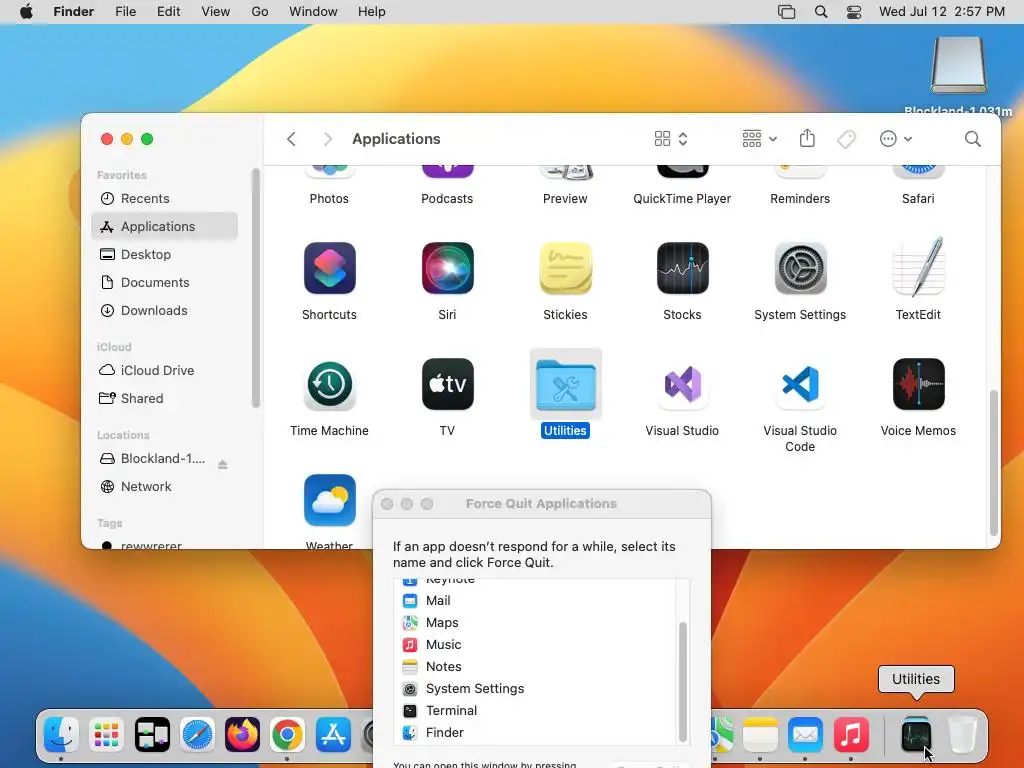The width and height of the screenshot is (1024, 768).
Task: Click the Share toolbar icon in Finder
Action: tap(807, 138)
